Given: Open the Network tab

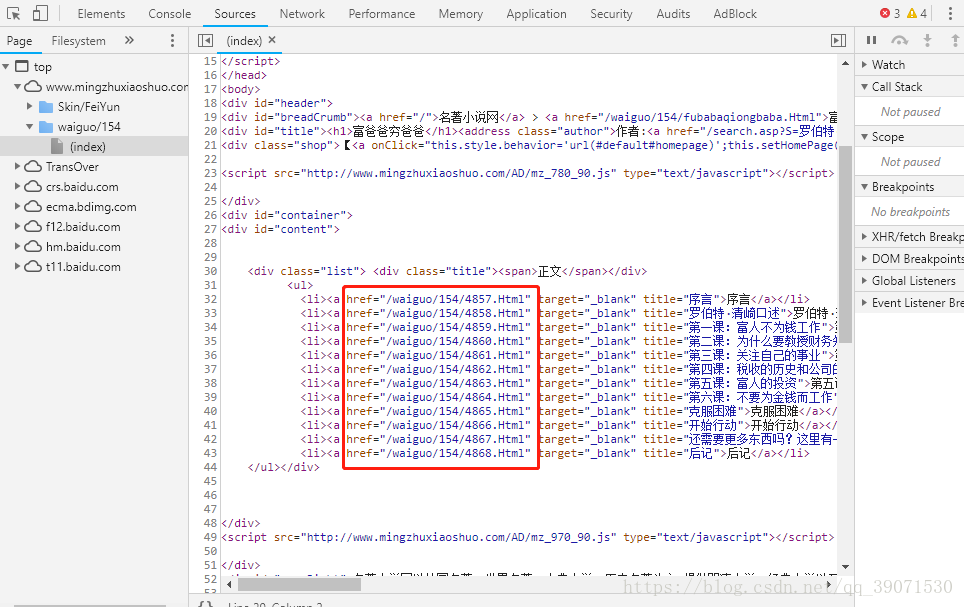Looking at the screenshot, I should tap(302, 14).
